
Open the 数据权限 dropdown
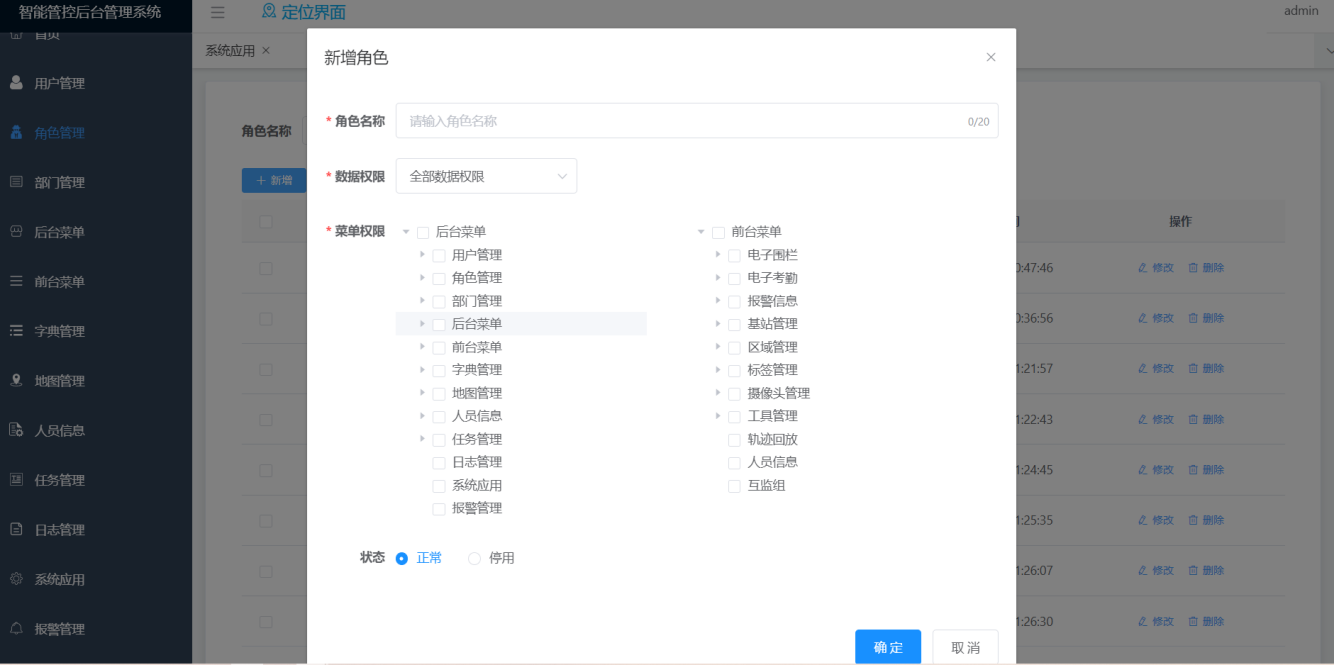(486, 176)
